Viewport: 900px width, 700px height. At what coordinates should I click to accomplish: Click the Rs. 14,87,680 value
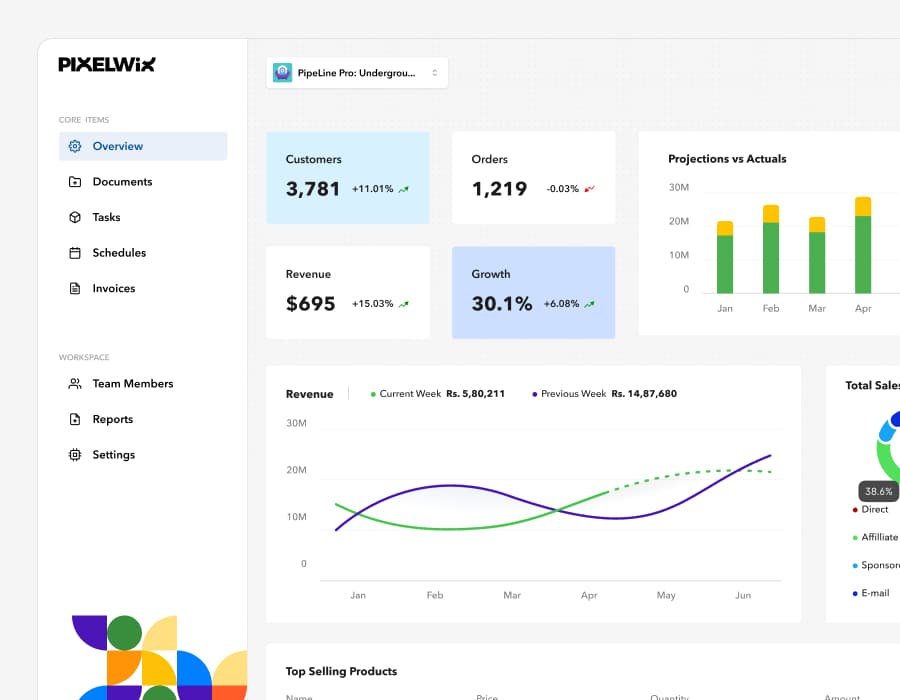click(x=644, y=394)
